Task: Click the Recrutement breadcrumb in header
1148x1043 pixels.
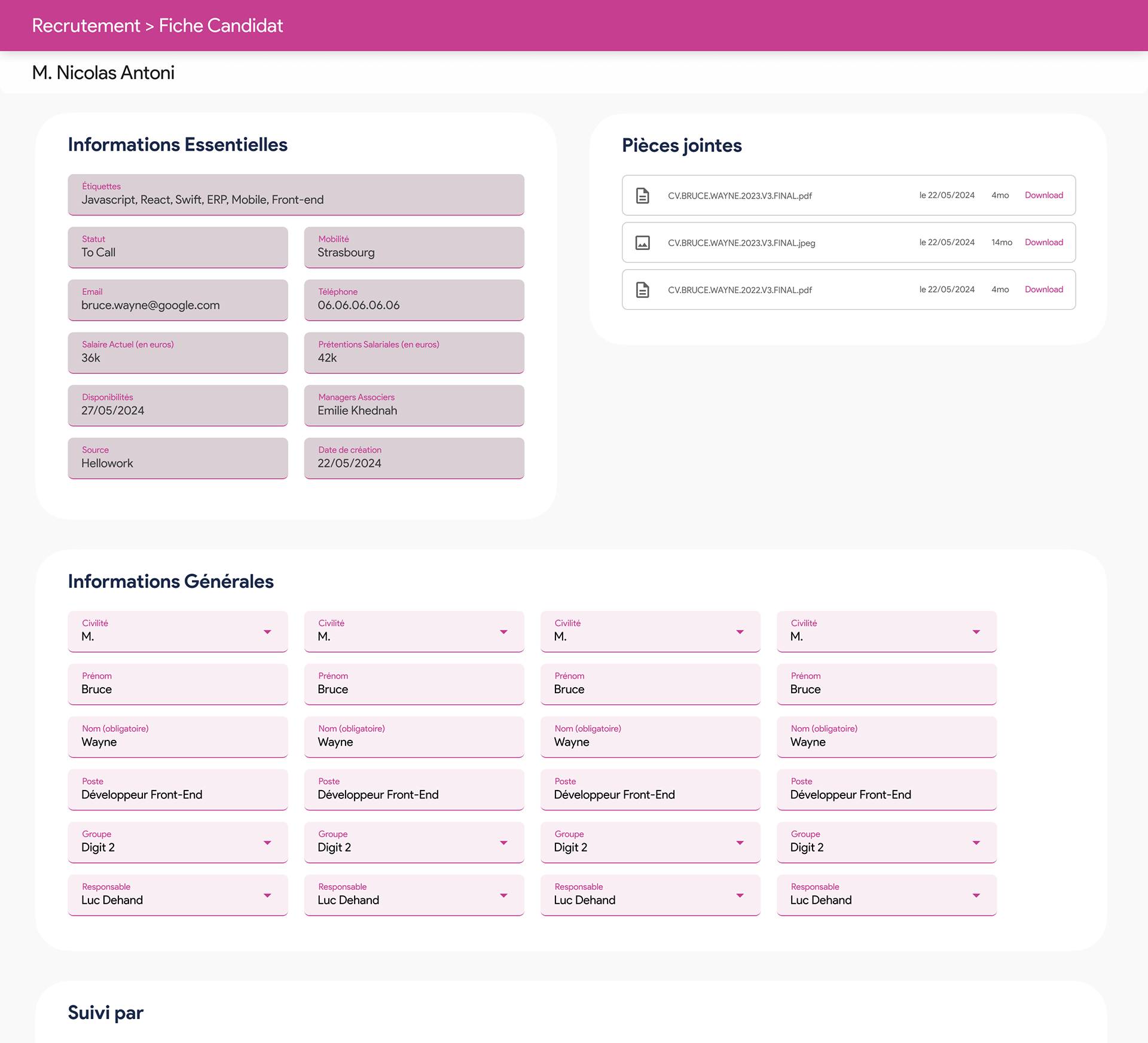Action: click(x=86, y=26)
